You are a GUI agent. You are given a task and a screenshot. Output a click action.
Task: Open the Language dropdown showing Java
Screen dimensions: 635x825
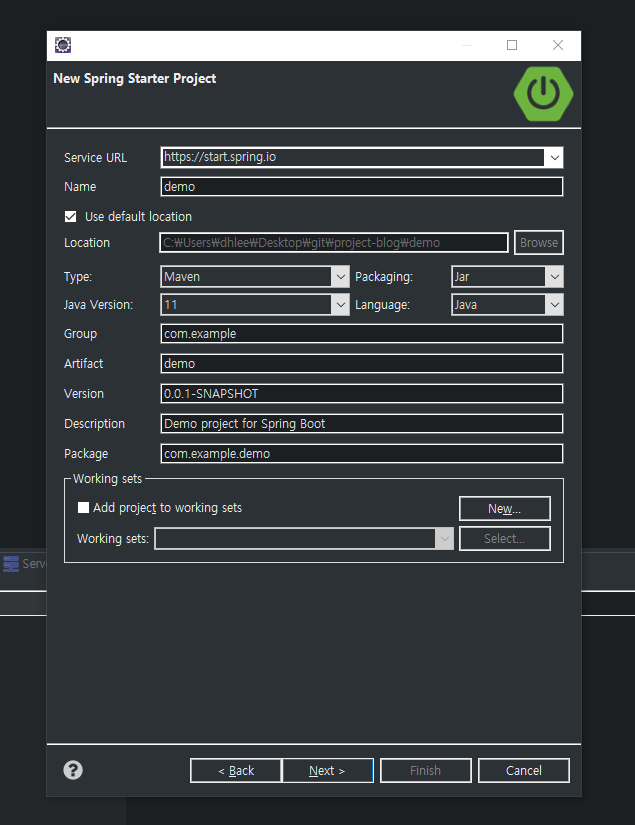(x=507, y=305)
